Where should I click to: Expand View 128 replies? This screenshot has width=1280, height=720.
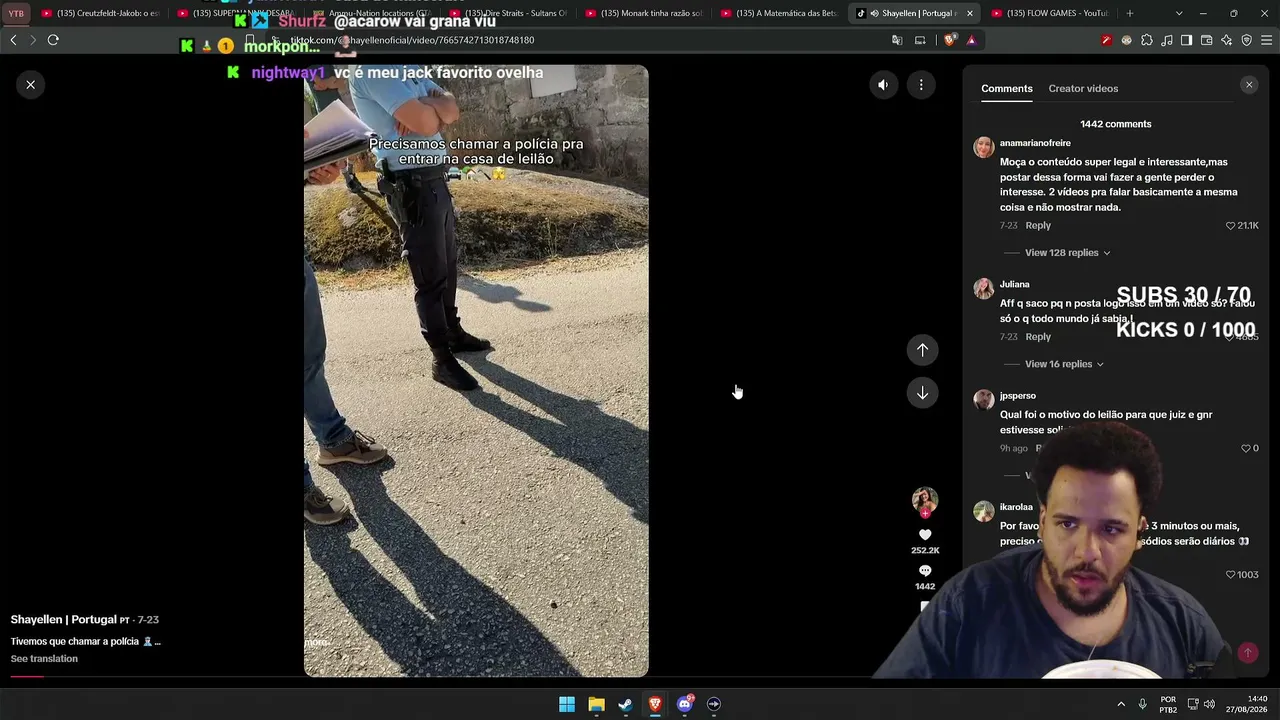click(x=1067, y=253)
